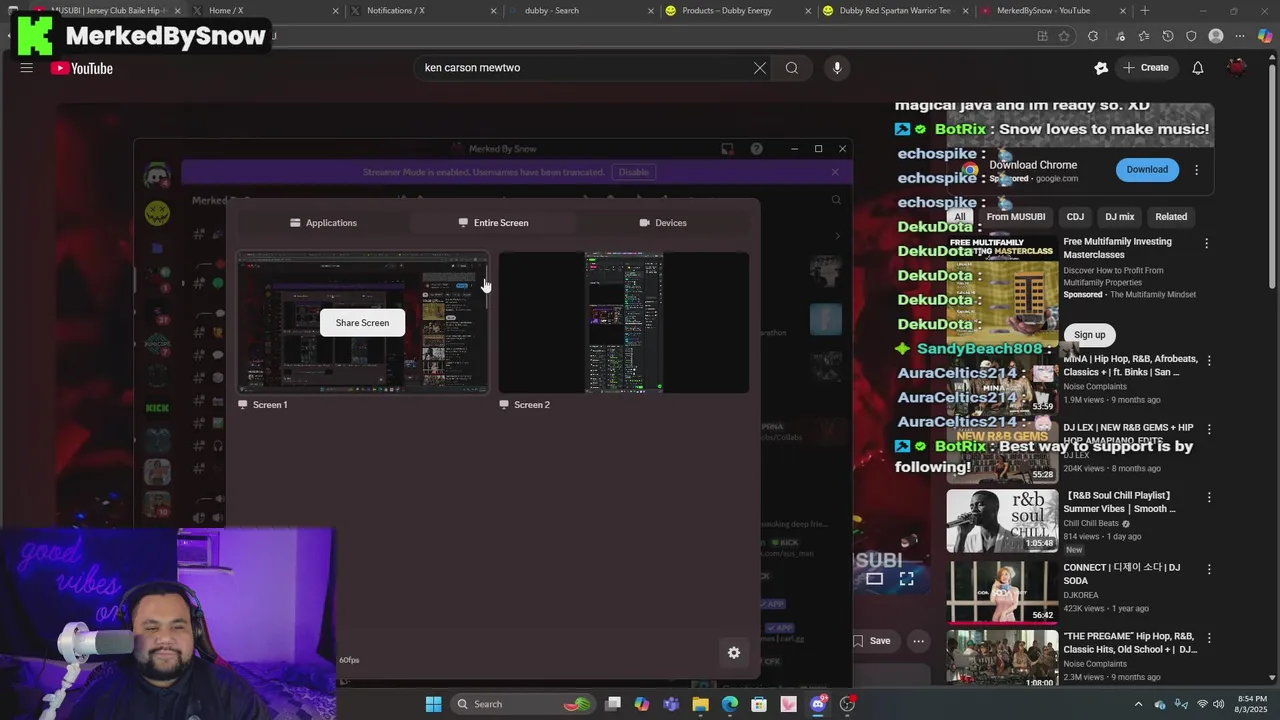Open the YouTube account avatar menu
1280x720 pixels.
(x=1237, y=68)
